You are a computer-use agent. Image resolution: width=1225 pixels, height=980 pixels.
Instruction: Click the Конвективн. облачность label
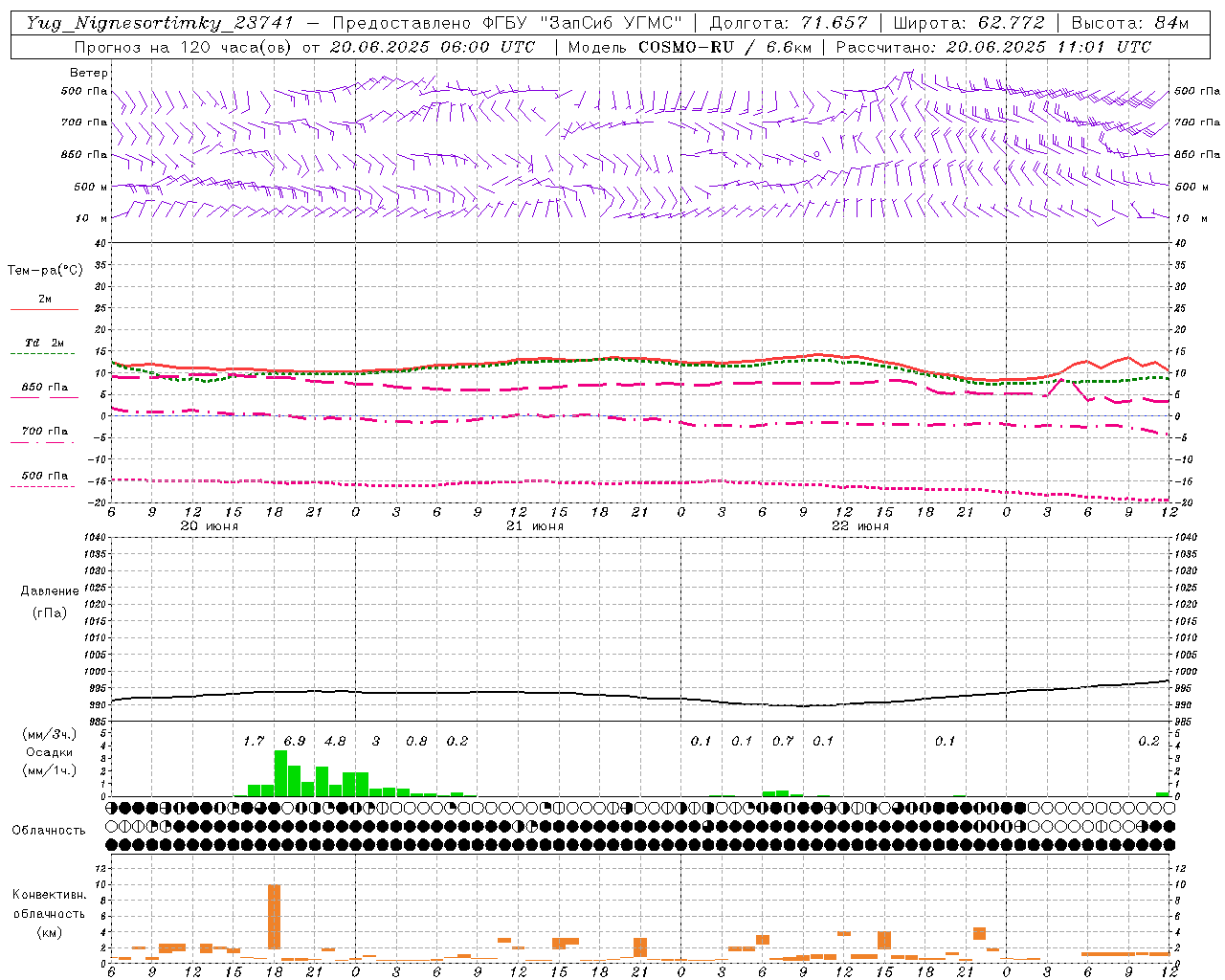pyautogui.click(x=49, y=904)
